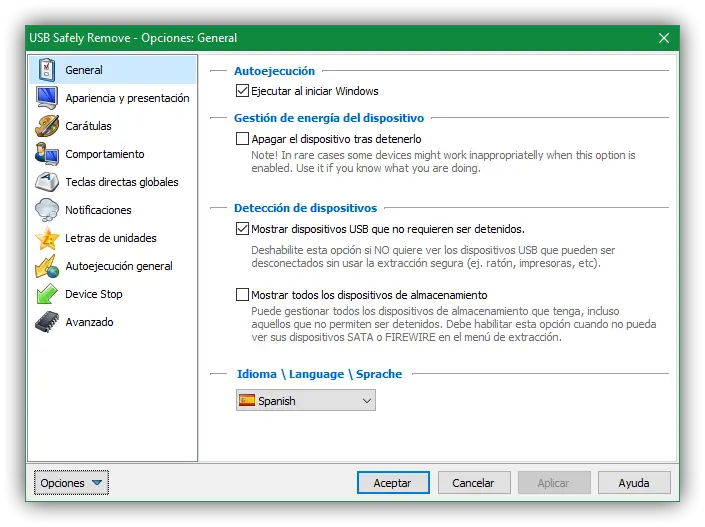
Task: Uncheck Mostrar dispositivos USB que no requieren
Action: (x=242, y=229)
